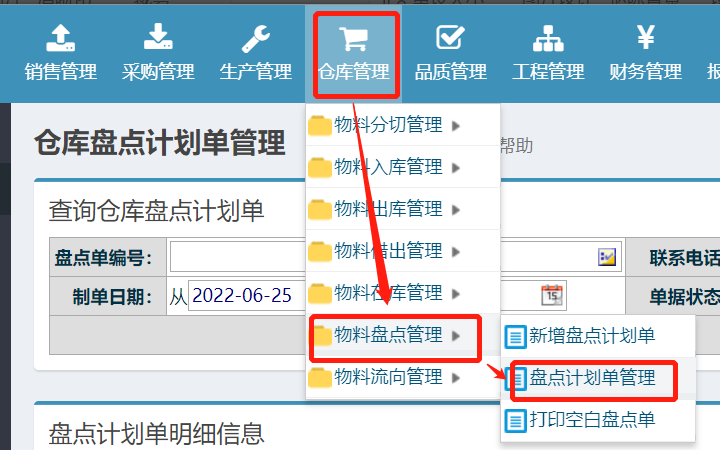
Task: Open the 销售管理 menu label
Action: tap(61, 72)
